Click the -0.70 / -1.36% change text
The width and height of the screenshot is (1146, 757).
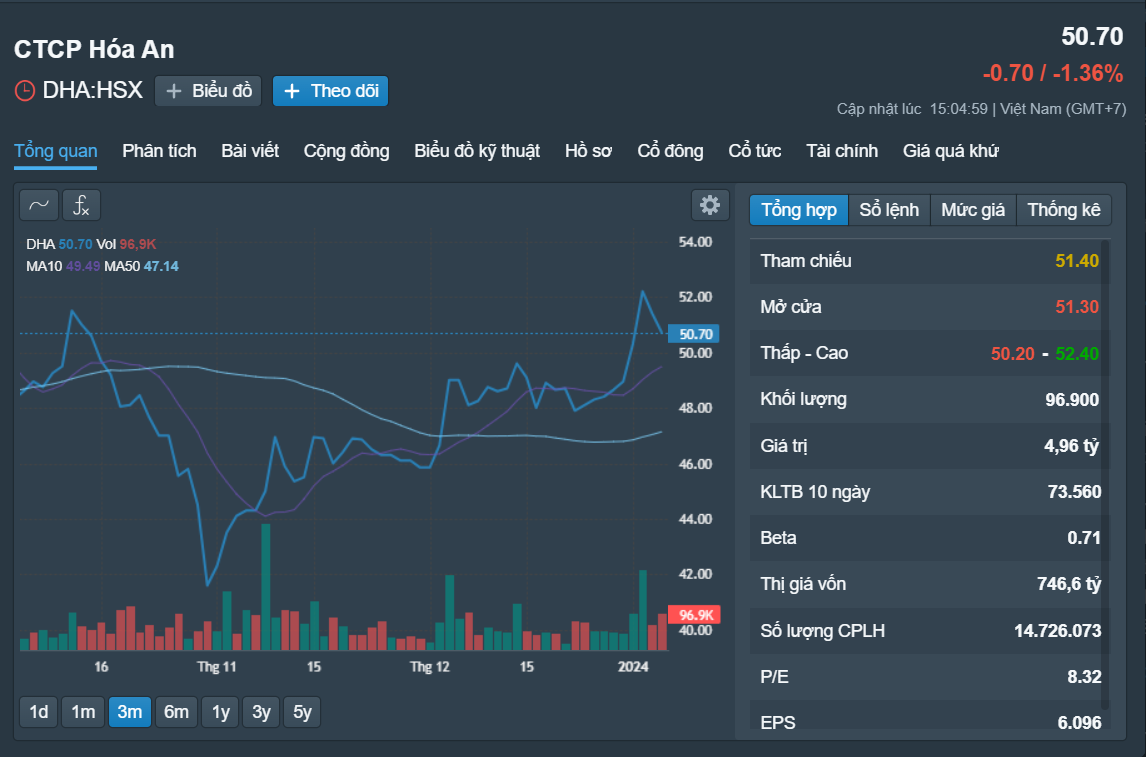pyautogui.click(x=1052, y=73)
